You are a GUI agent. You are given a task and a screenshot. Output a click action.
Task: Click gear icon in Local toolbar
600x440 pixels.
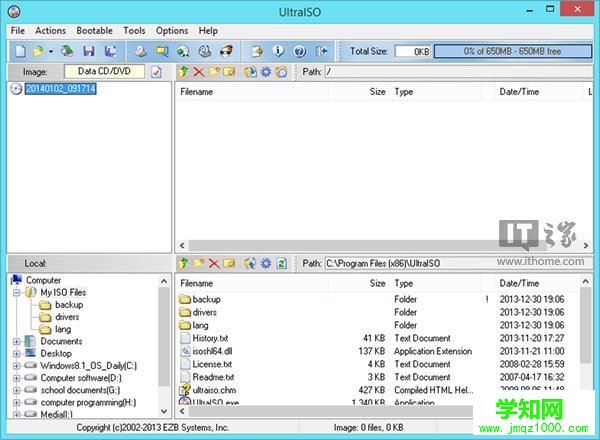click(x=266, y=263)
